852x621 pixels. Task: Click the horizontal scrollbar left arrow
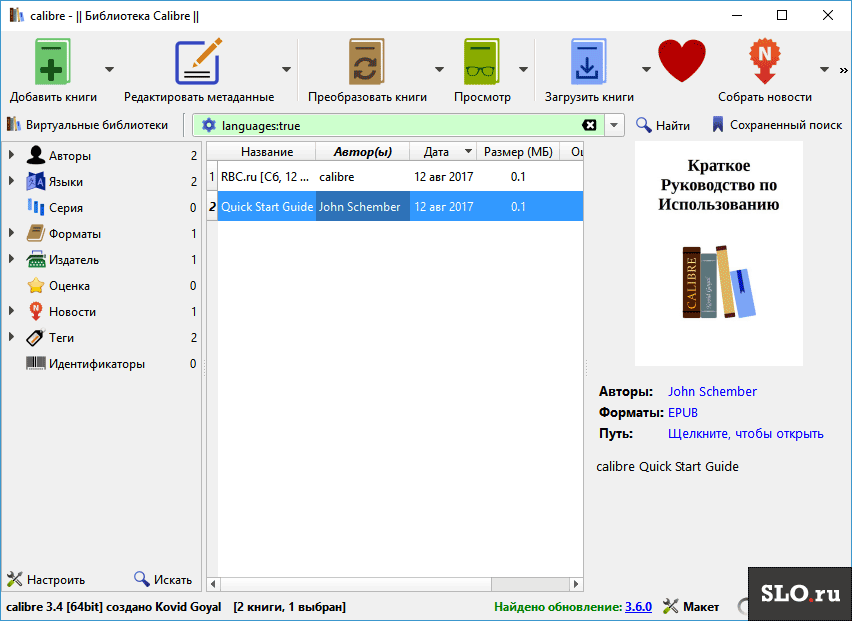213,584
